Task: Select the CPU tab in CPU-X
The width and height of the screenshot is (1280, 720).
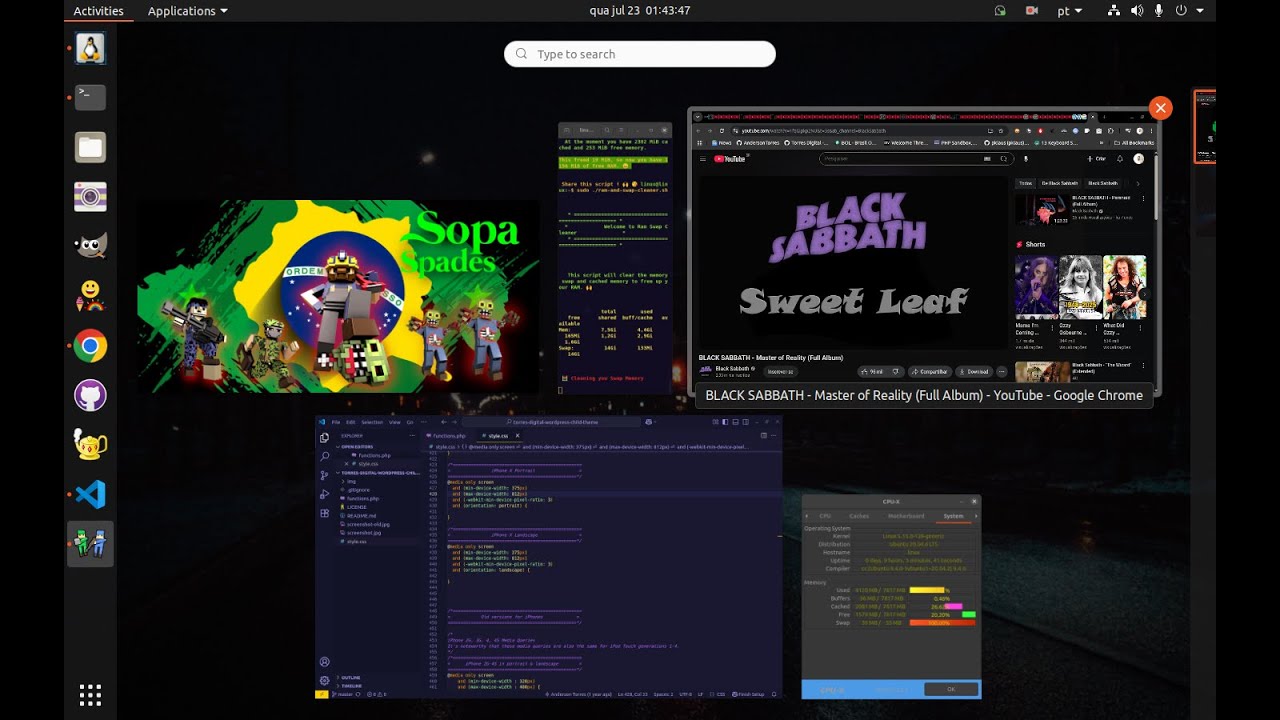Action: pyautogui.click(x=825, y=516)
